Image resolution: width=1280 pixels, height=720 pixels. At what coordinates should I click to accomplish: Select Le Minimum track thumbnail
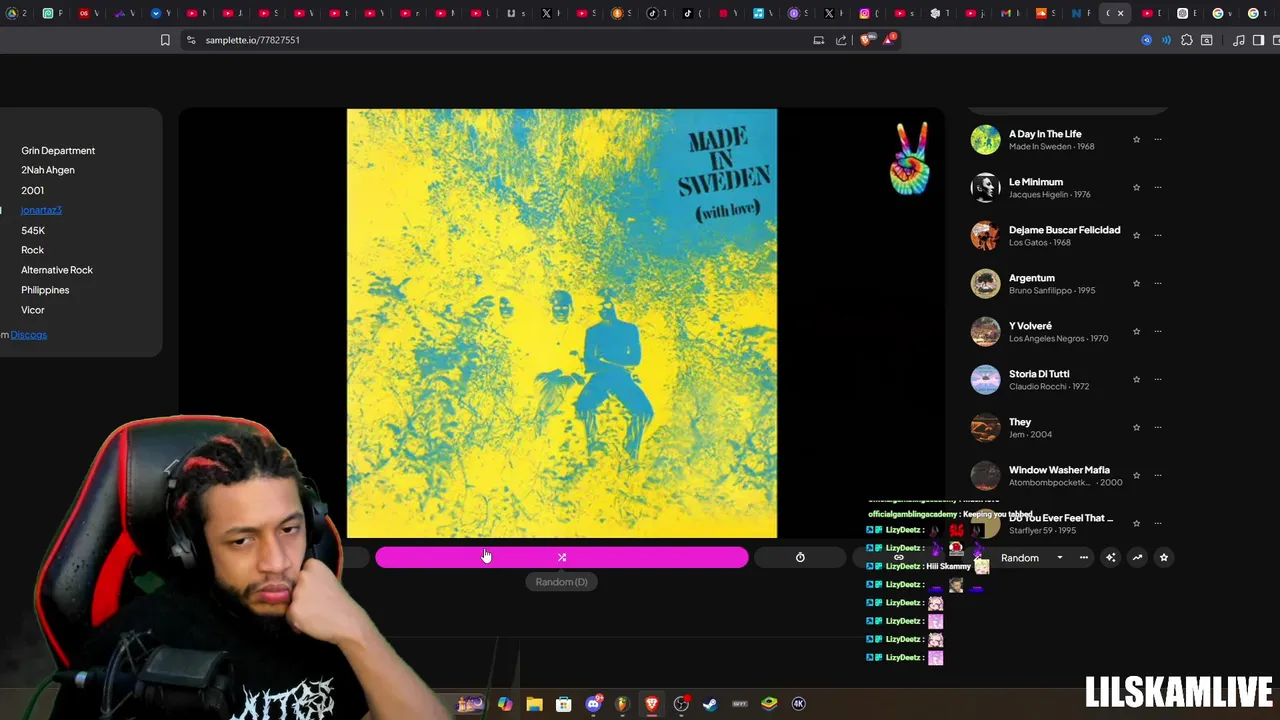coord(985,187)
